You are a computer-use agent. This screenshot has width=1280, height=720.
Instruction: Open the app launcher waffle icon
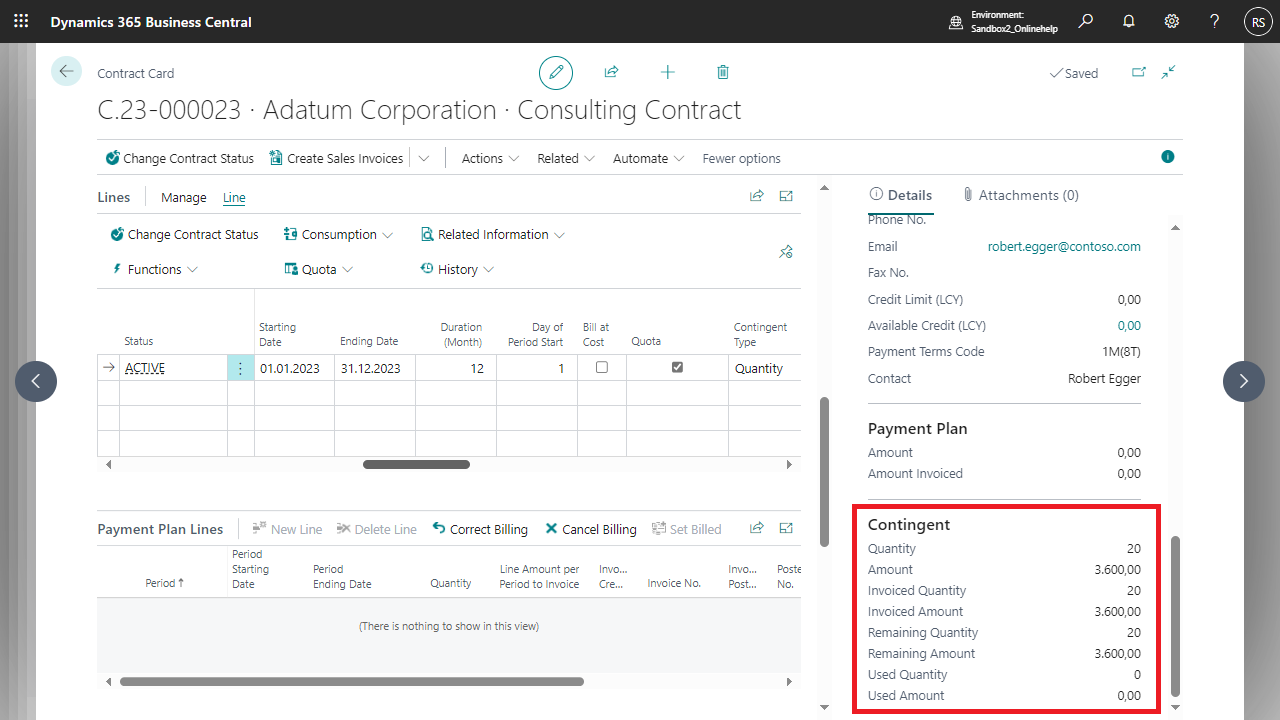pyautogui.click(x=21, y=21)
